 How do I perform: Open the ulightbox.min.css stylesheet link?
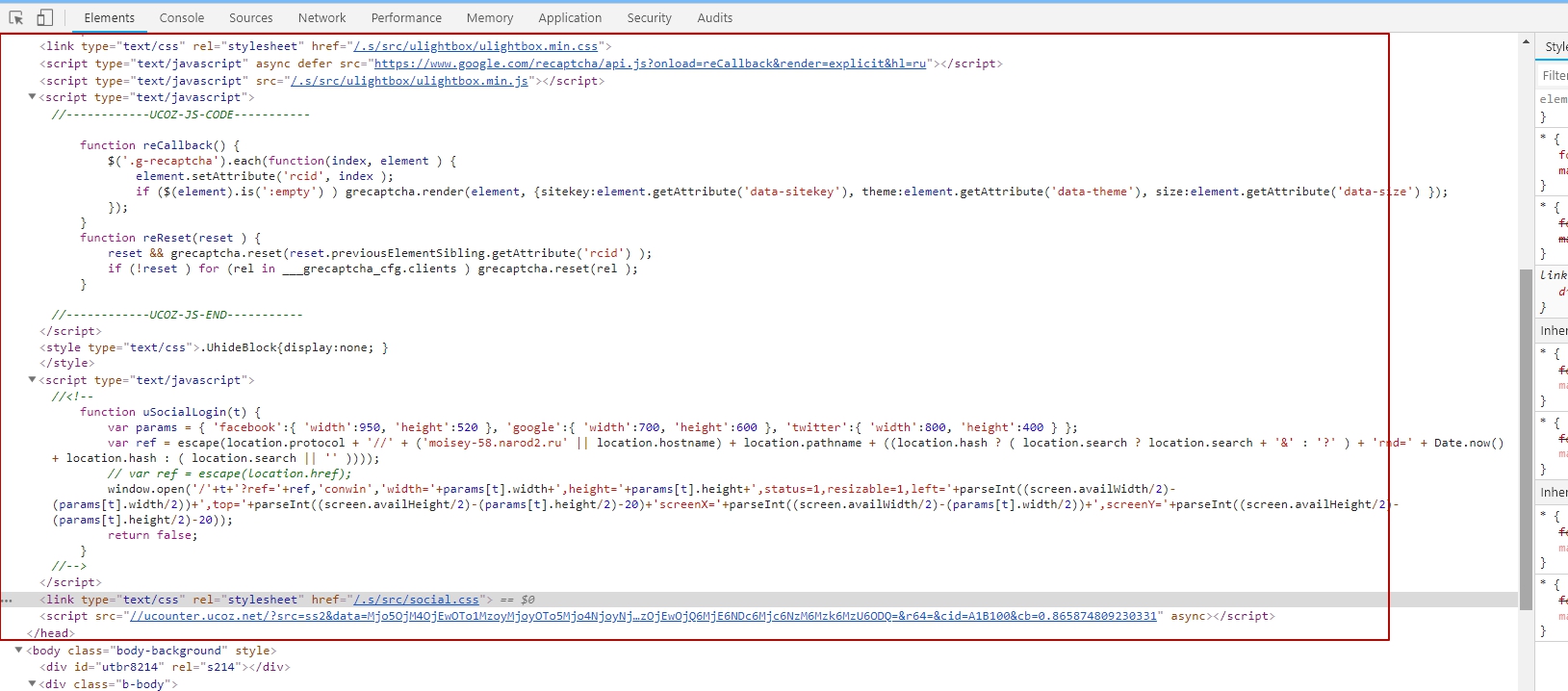(476, 46)
